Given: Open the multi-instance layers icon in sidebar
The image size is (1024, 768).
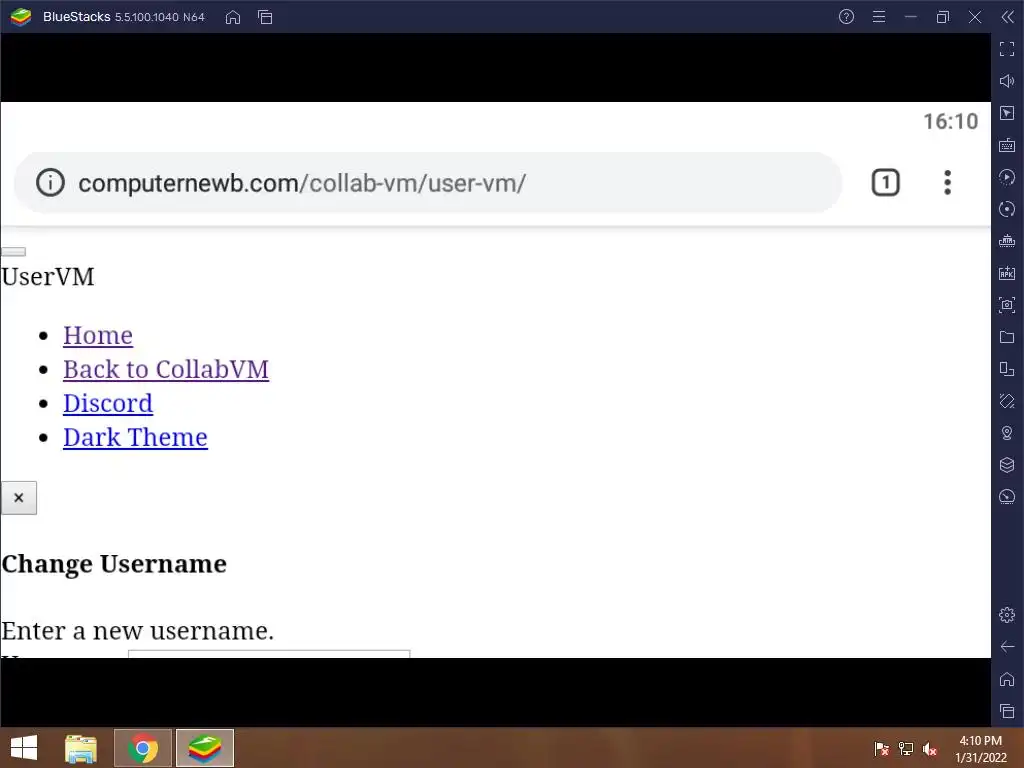Looking at the screenshot, I should 1007,465.
